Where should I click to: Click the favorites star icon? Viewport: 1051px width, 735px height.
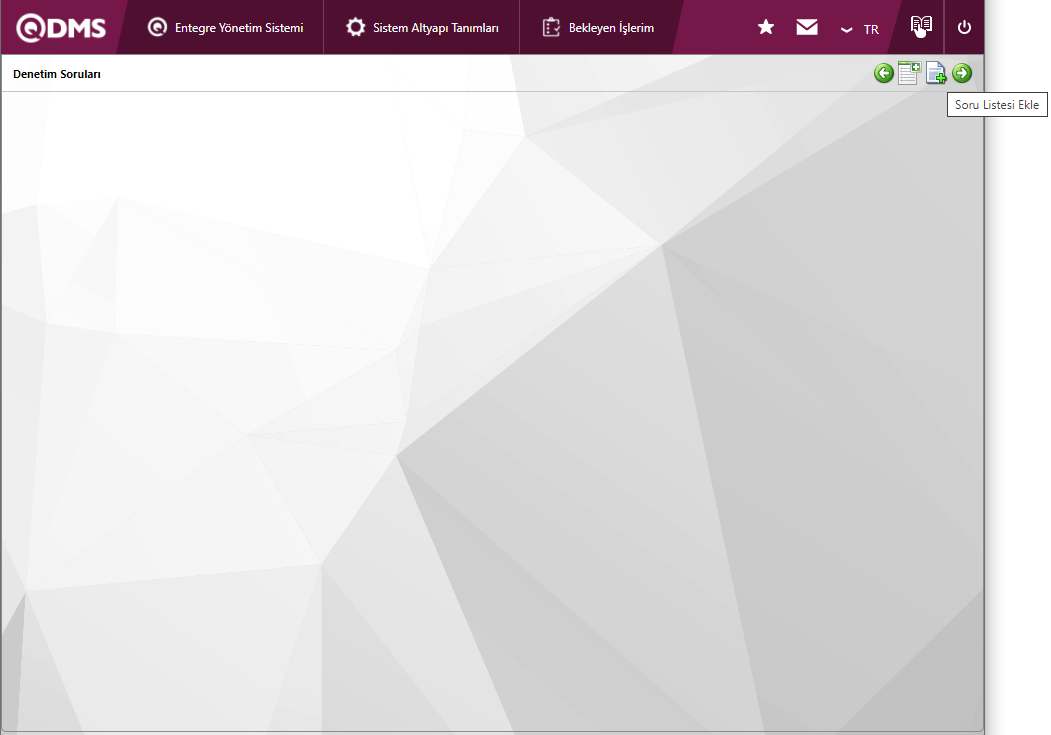[765, 27]
